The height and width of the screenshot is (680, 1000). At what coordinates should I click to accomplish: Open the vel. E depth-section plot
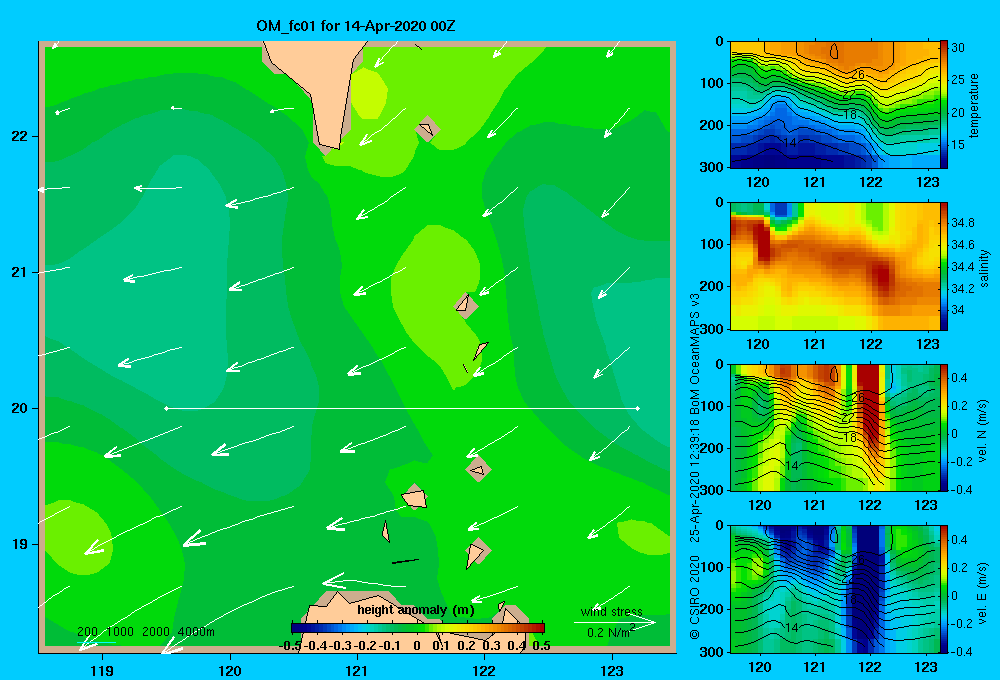pyautogui.click(x=835, y=589)
